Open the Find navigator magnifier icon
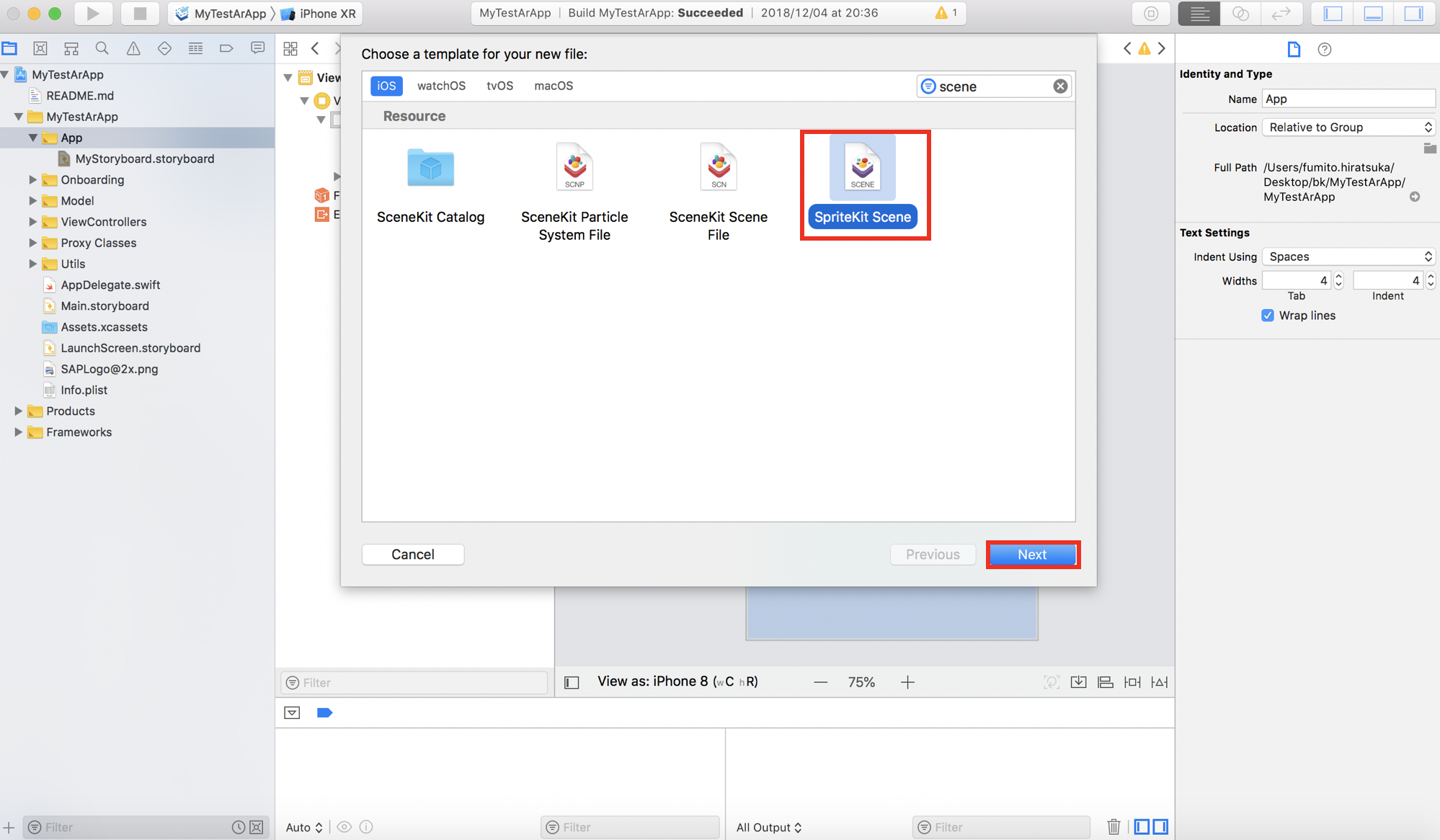The width and height of the screenshot is (1440, 840). pyautogui.click(x=102, y=48)
